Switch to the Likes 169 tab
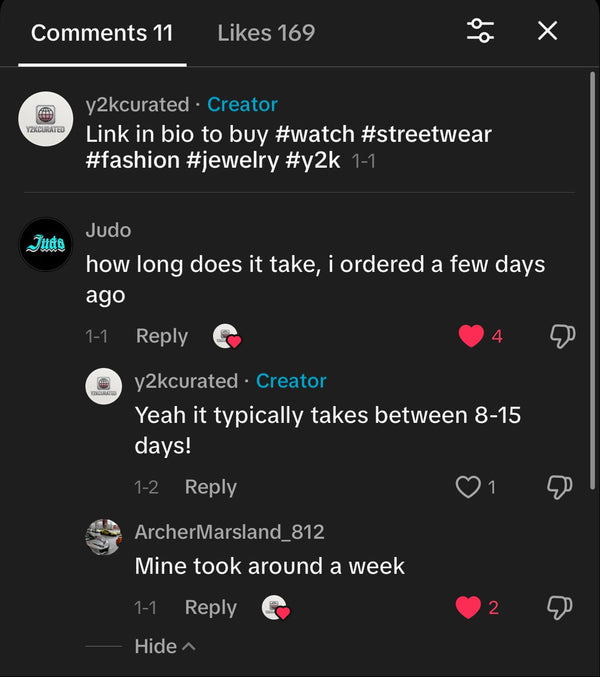Image resolution: width=600 pixels, height=677 pixels. (266, 33)
